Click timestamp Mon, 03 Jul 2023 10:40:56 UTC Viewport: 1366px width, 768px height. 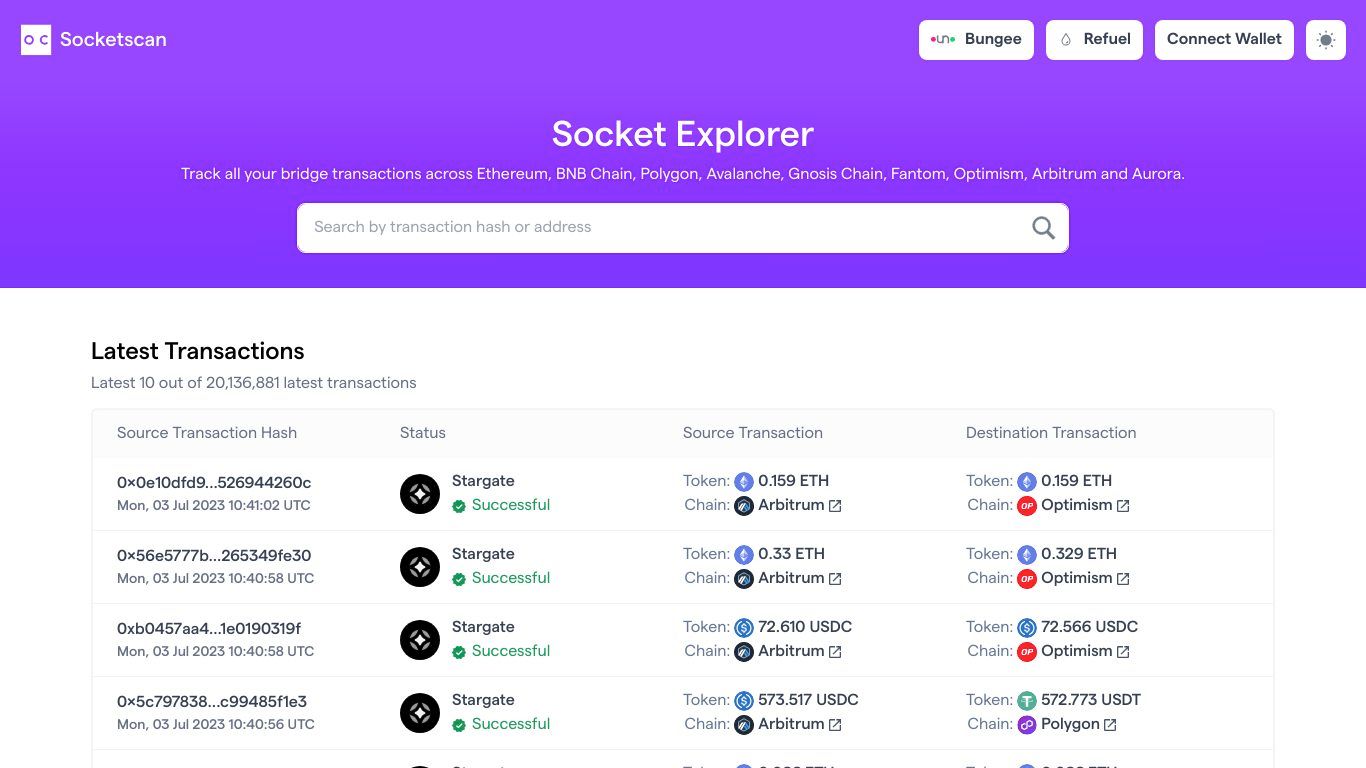(216, 724)
